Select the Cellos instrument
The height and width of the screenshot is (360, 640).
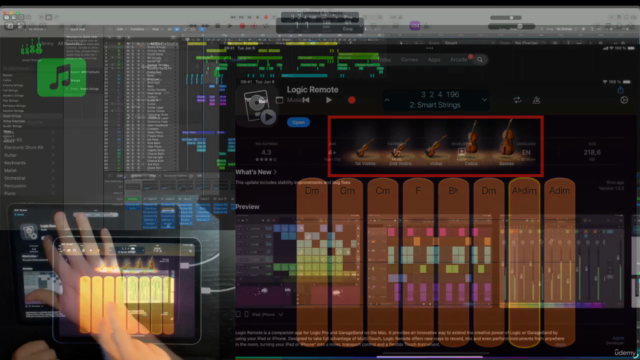tap(471, 143)
